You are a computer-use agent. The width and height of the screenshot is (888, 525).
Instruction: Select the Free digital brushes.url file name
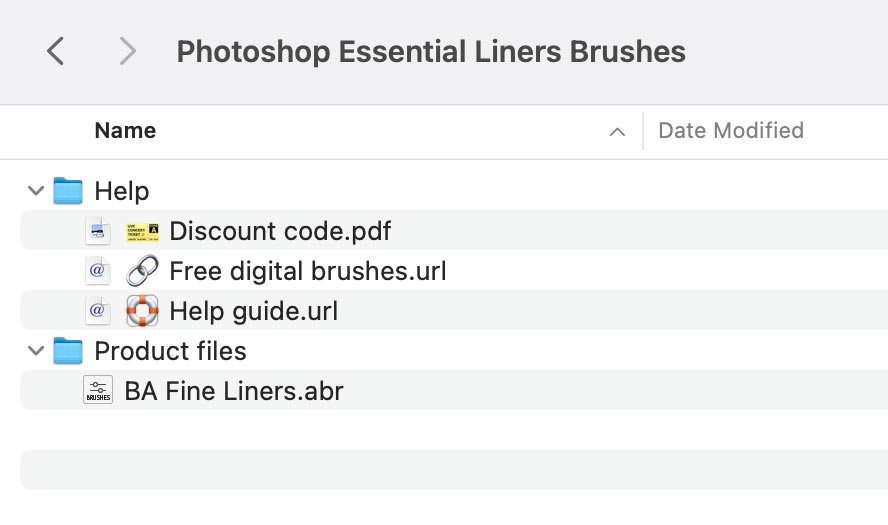(x=308, y=271)
